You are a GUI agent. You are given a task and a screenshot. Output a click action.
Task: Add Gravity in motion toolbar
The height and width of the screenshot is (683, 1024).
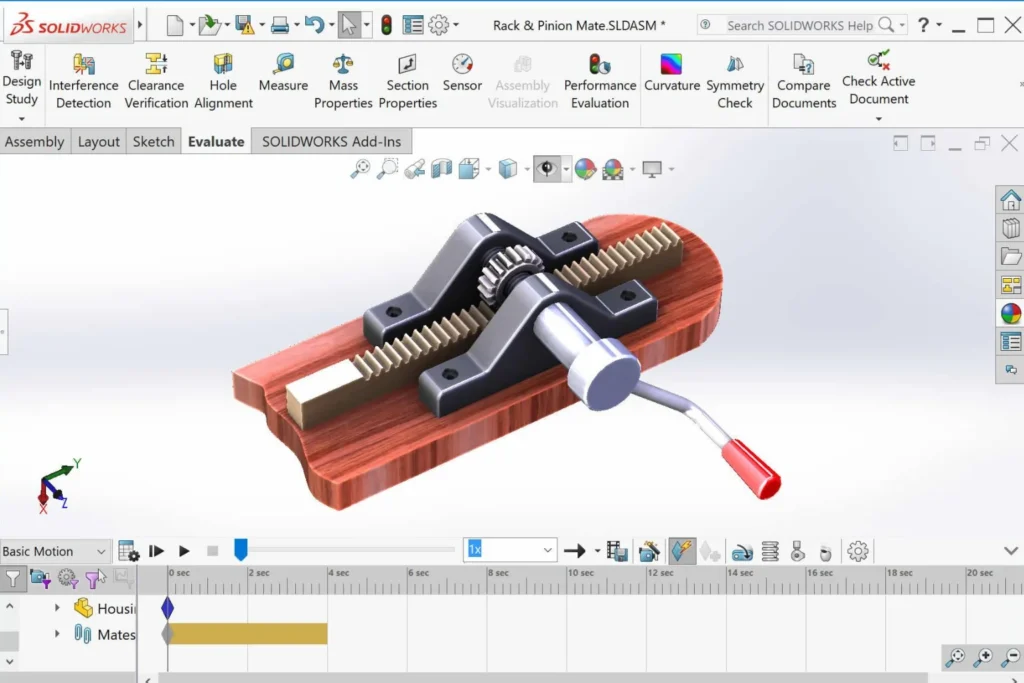pos(825,552)
